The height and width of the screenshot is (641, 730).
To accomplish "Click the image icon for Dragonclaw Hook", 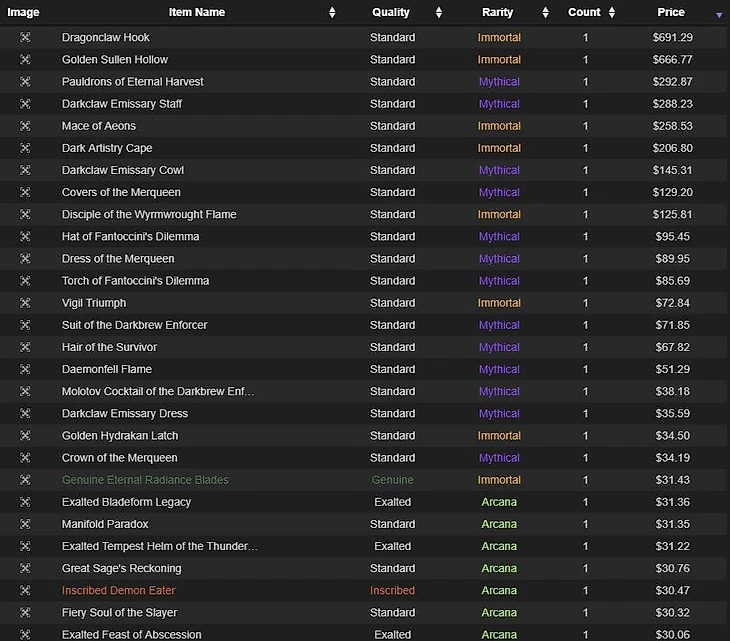I will point(25,37).
